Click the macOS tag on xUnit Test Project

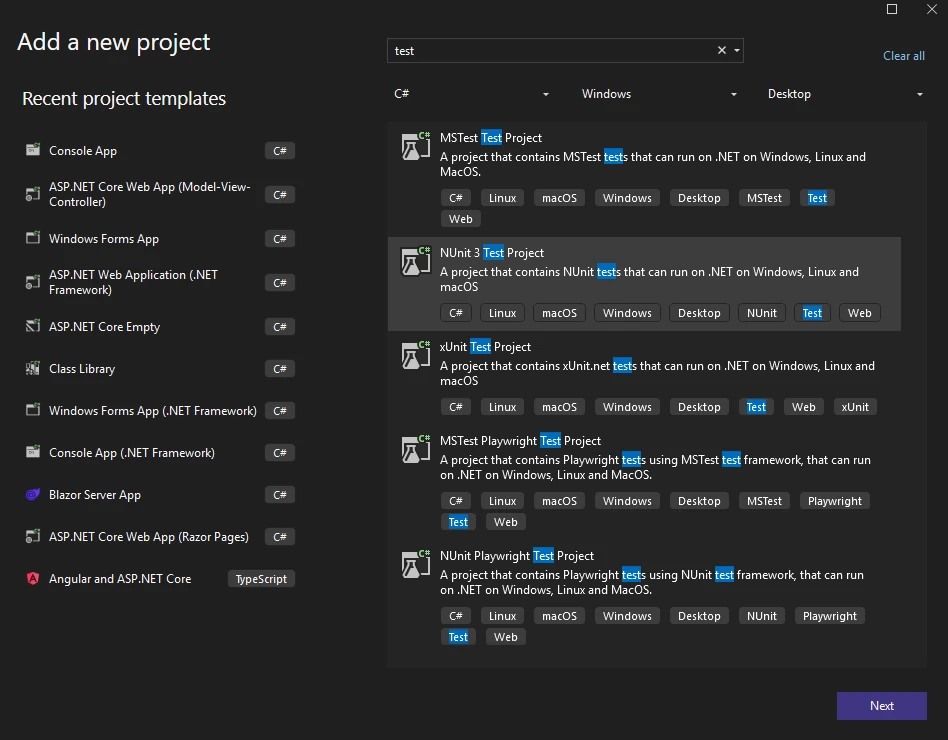559,407
